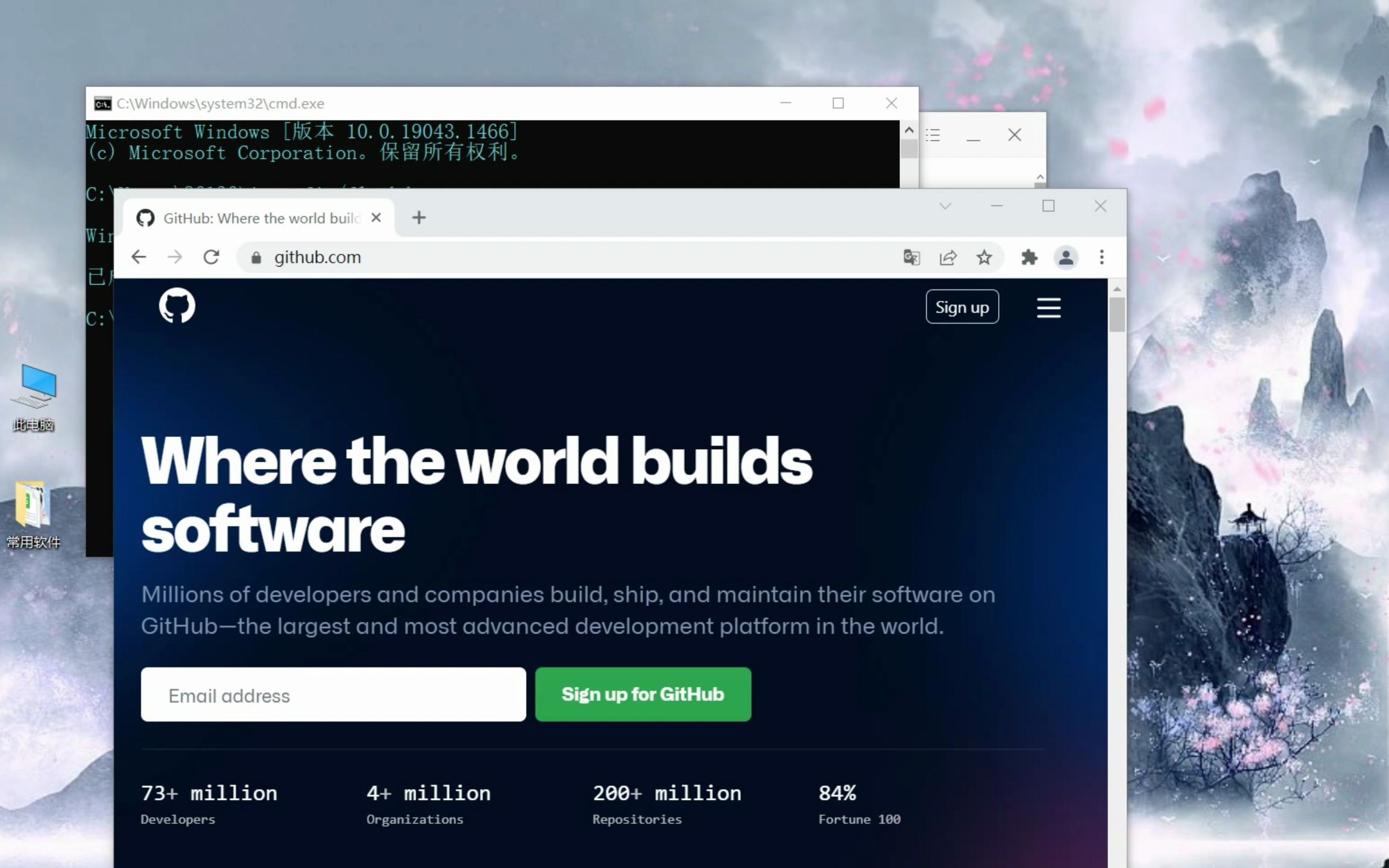Viewport: 1389px width, 868px height.
Task: Open the Chrome extensions puzzle icon
Action: tap(1029, 257)
